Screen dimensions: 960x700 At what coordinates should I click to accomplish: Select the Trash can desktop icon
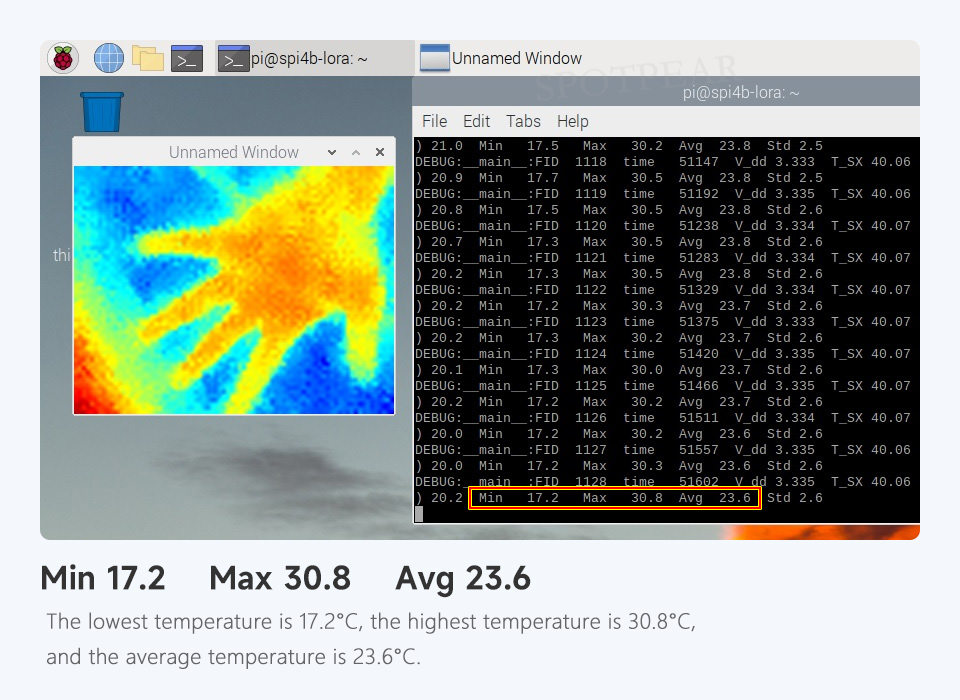tap(101, 111)
